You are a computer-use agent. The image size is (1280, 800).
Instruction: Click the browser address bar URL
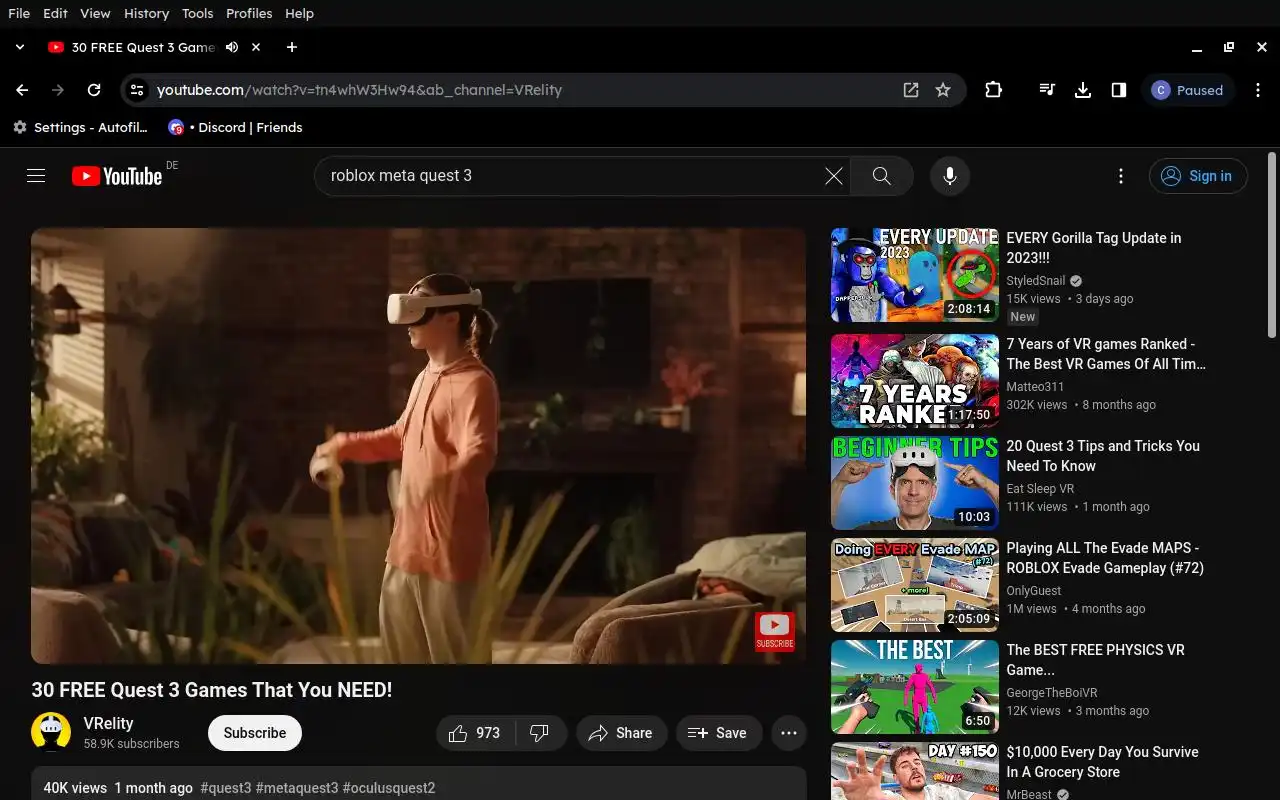[x=360, y=90]
